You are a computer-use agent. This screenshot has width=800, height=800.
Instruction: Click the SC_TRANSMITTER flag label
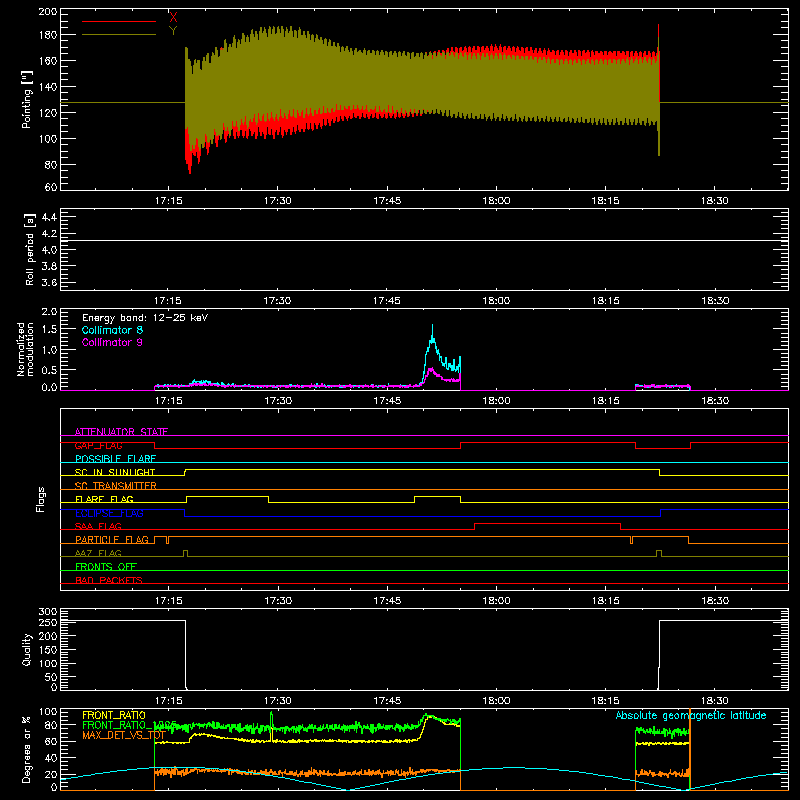(116, 486)
